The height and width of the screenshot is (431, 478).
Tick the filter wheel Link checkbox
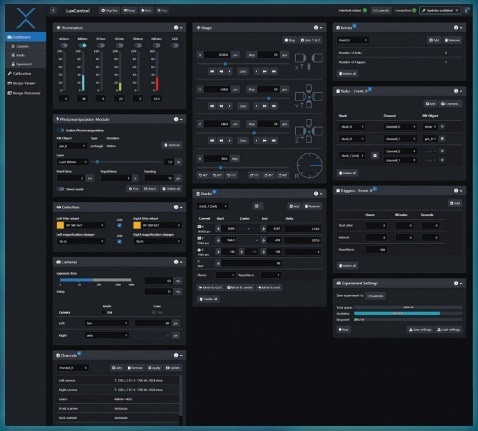click(119, 226)
